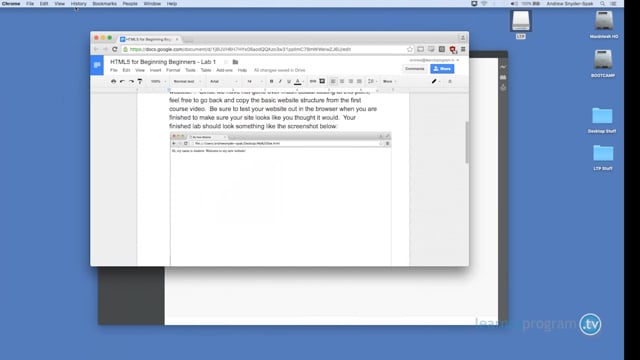Open the font size 14 dropdown

click(254, 82)
